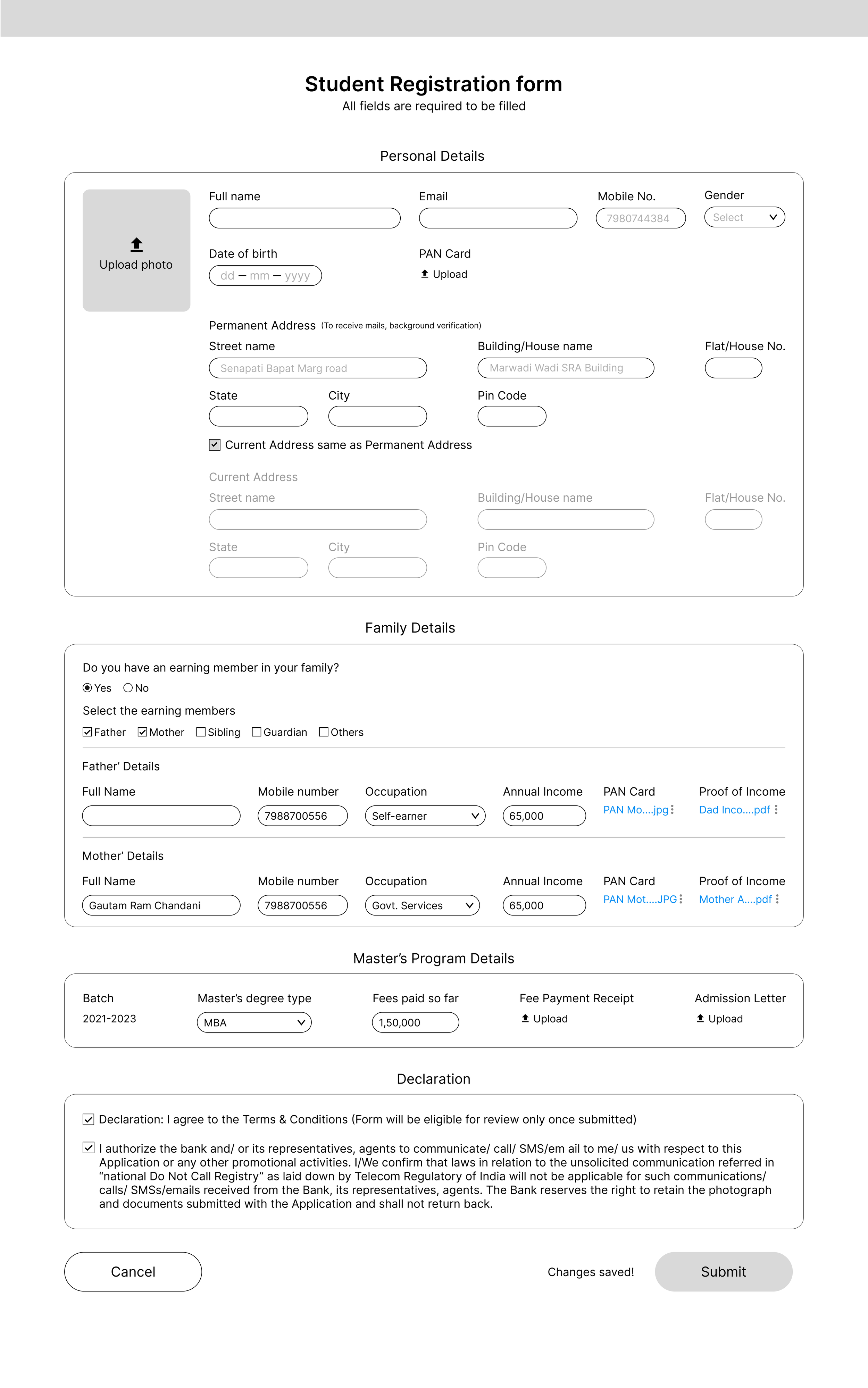Open kebab menu beside Dad Inco....pdf
Viewport: 868px width, 1388px height.
[x=776, y=809]
